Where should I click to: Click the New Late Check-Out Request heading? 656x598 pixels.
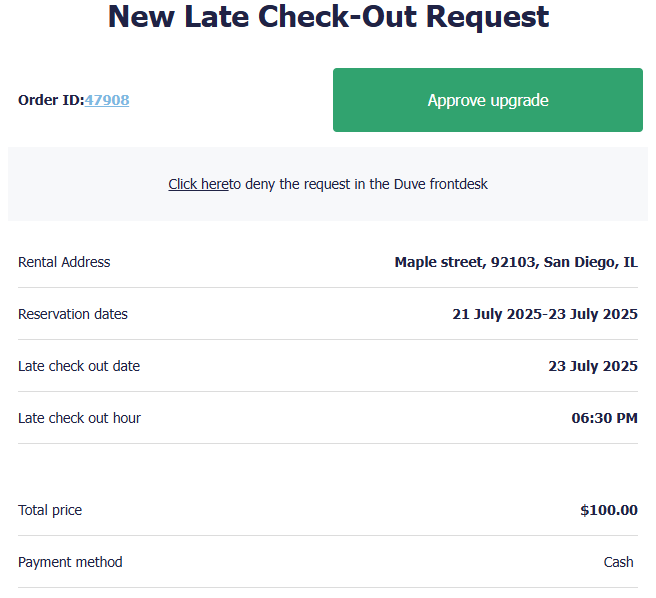(328, 17)
